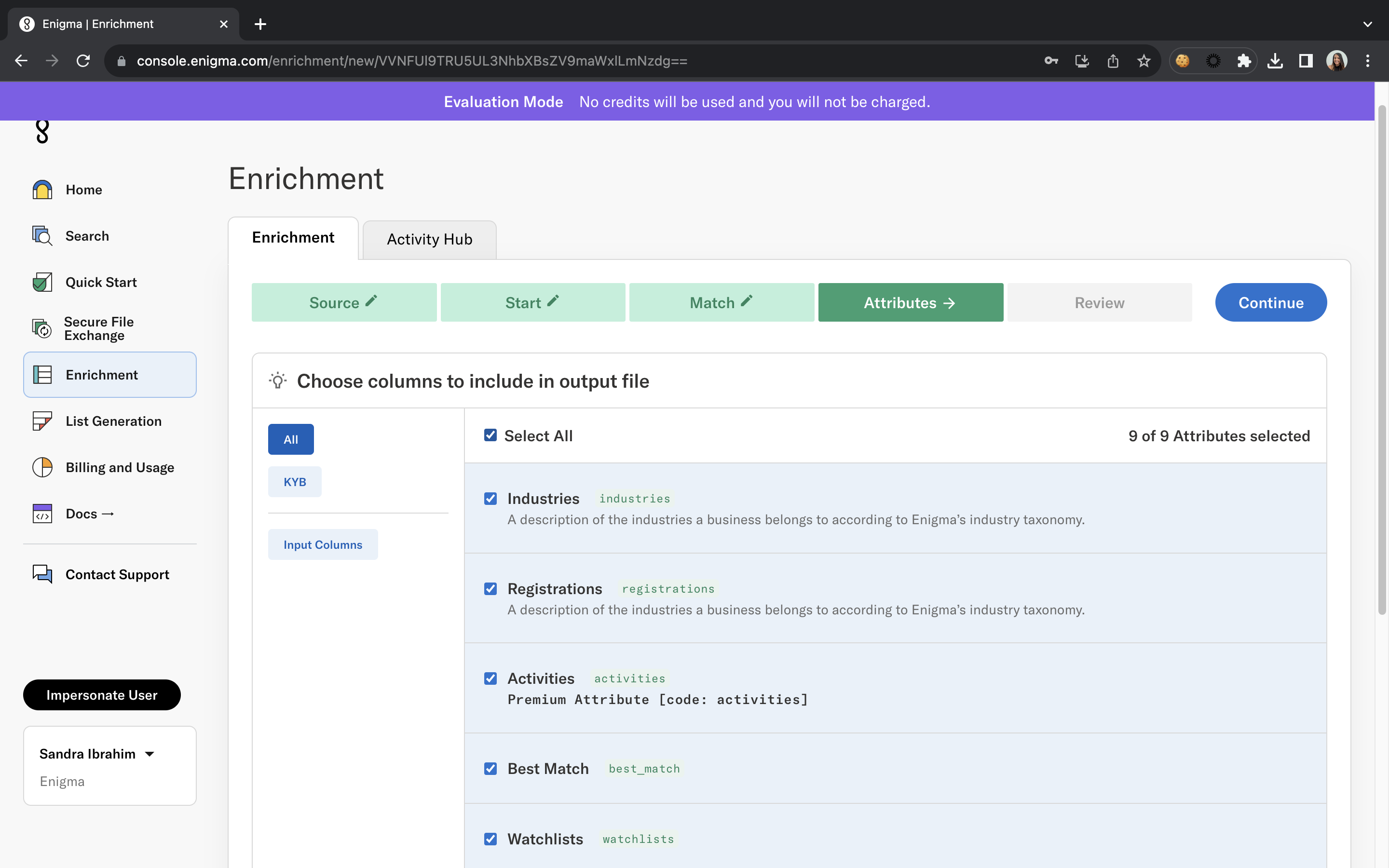Switch to the Activity Hub tab
The image size is (1389, 868).
click(429, 239)
